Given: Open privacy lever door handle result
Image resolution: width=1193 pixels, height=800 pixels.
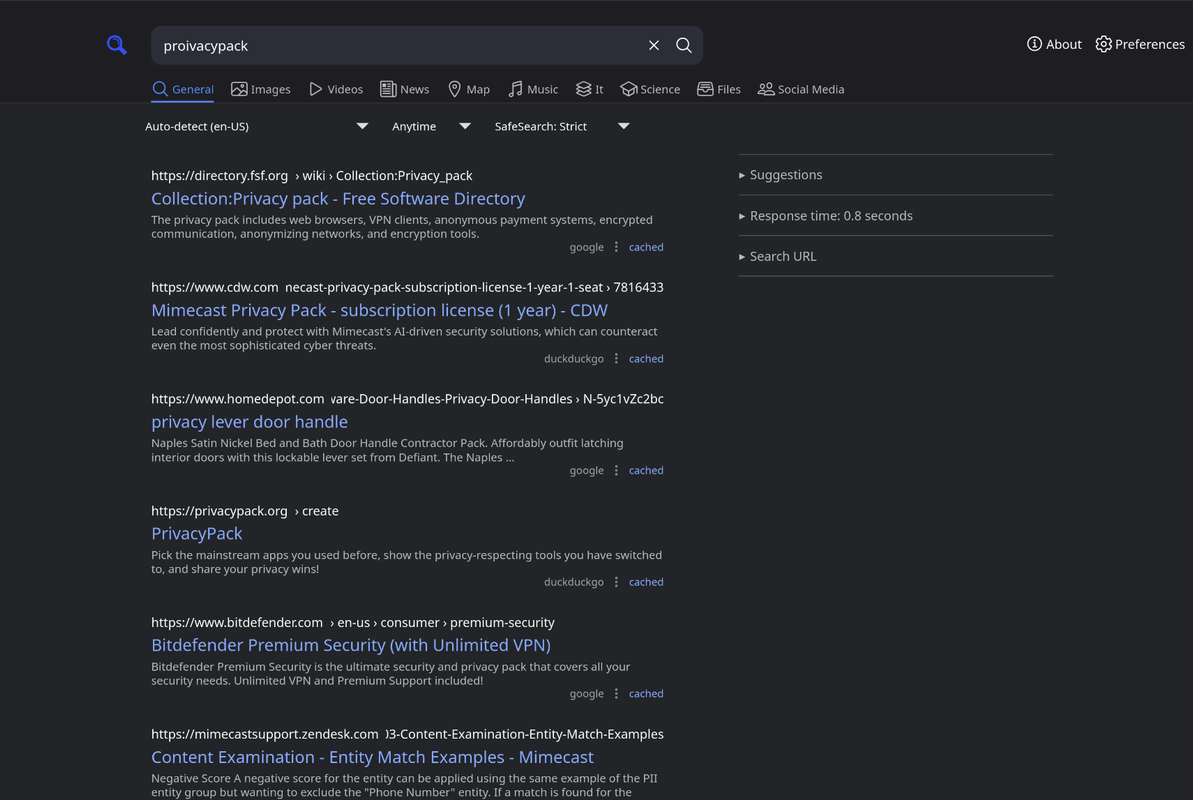Looking at the screenshot, I should click(x=249, y=422).
